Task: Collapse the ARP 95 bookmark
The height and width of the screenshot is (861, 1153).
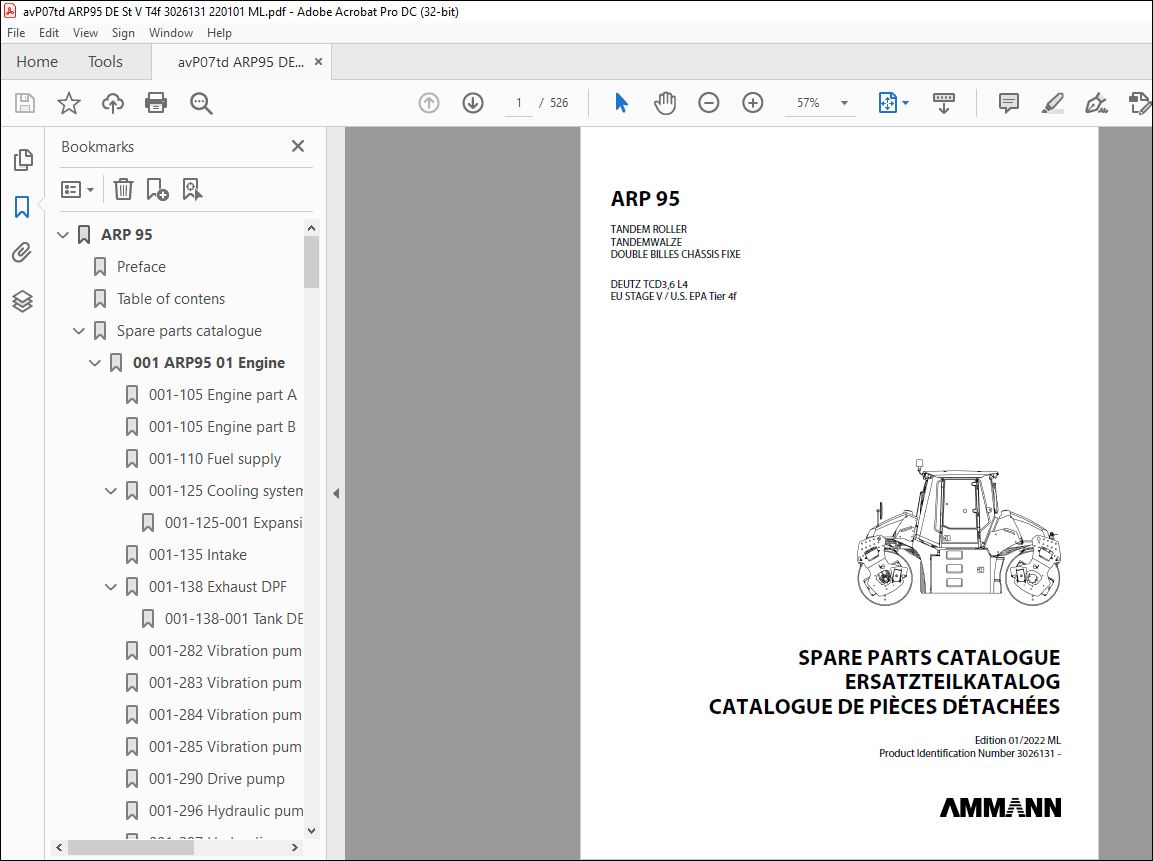Action: (x=63, y=235)
